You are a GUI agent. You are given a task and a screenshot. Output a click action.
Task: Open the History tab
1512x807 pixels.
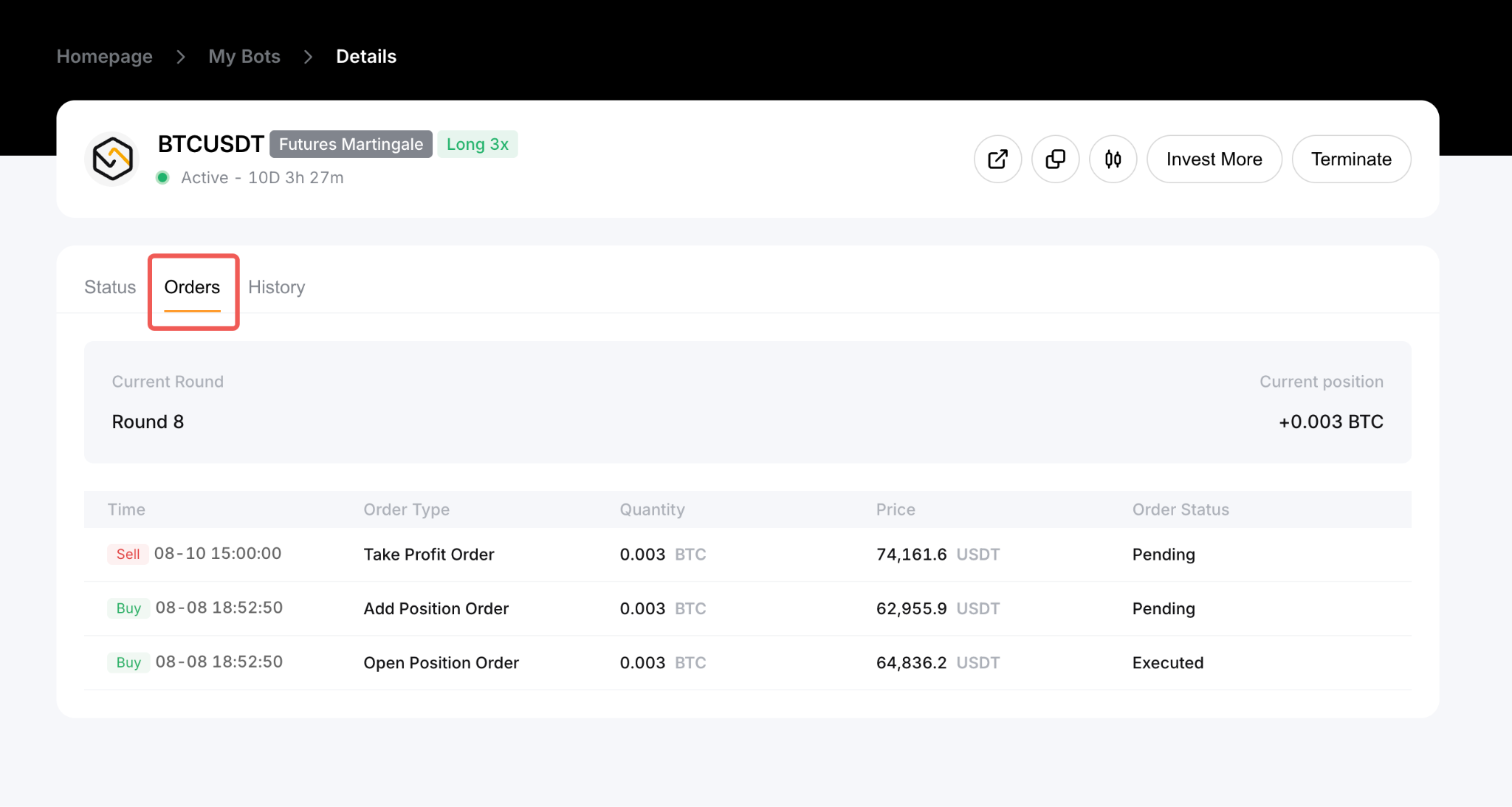pos(276,287)
